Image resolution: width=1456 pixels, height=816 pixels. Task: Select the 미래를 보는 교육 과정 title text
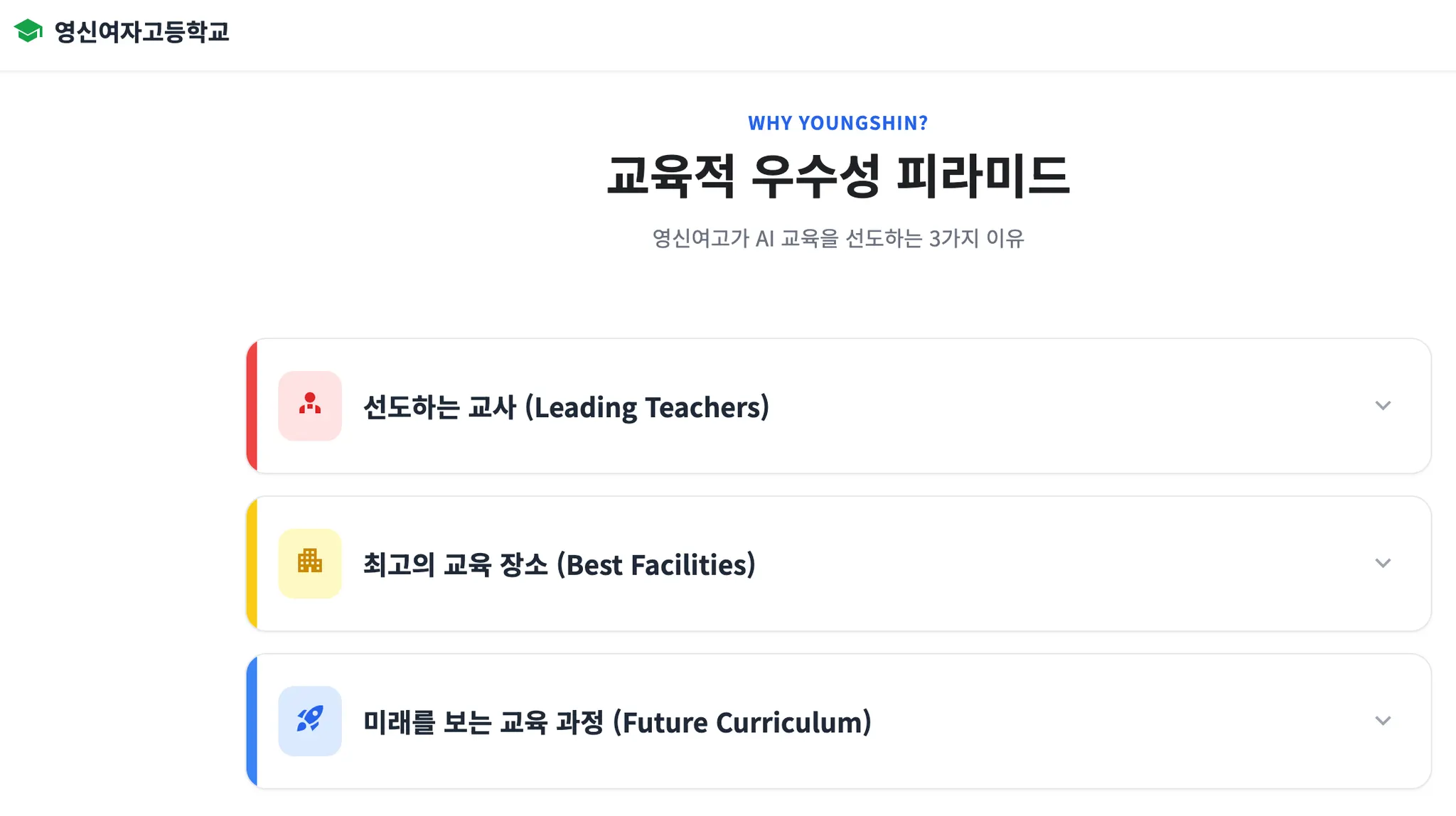(483, 723)
